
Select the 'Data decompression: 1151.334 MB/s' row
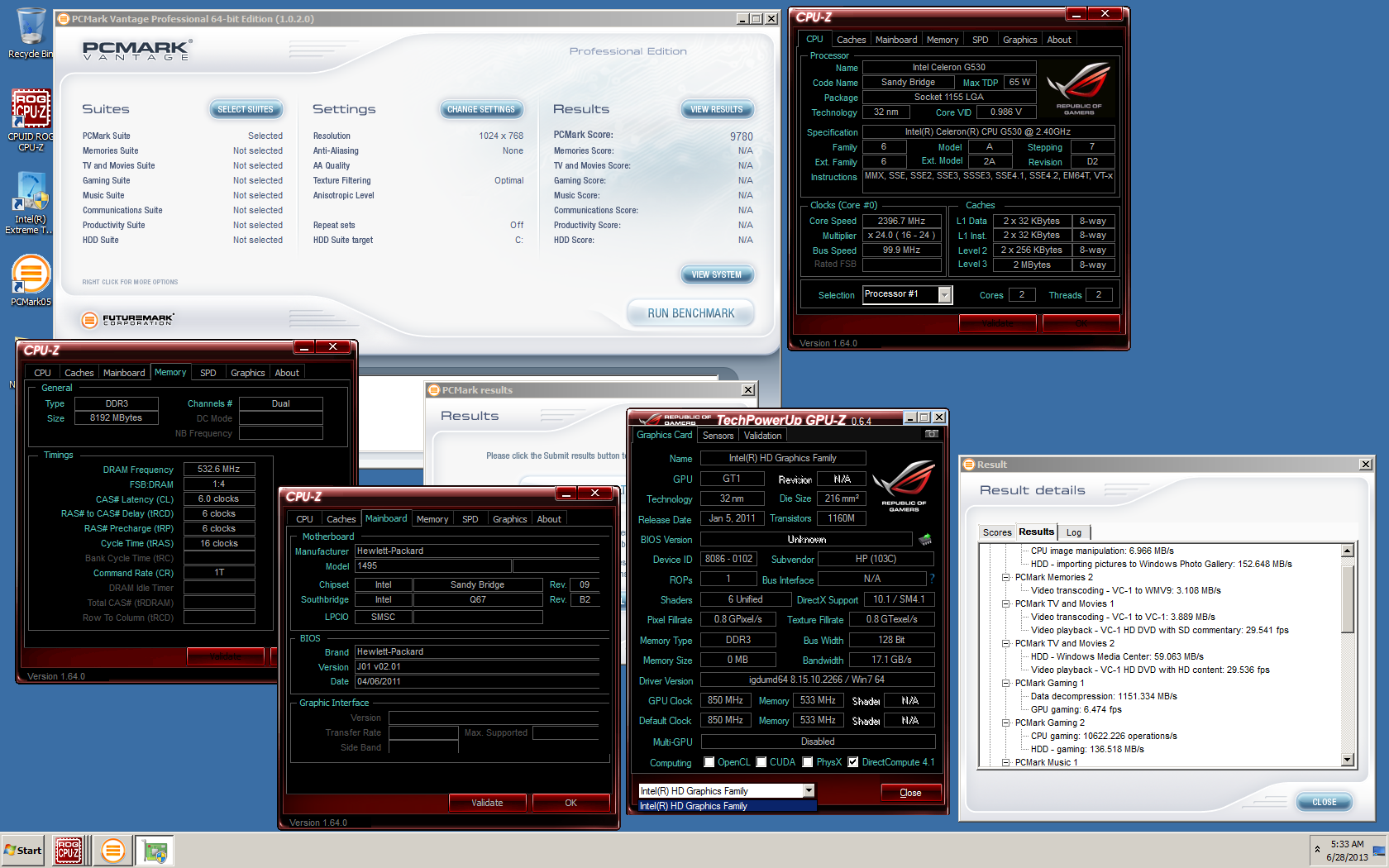1104,696
